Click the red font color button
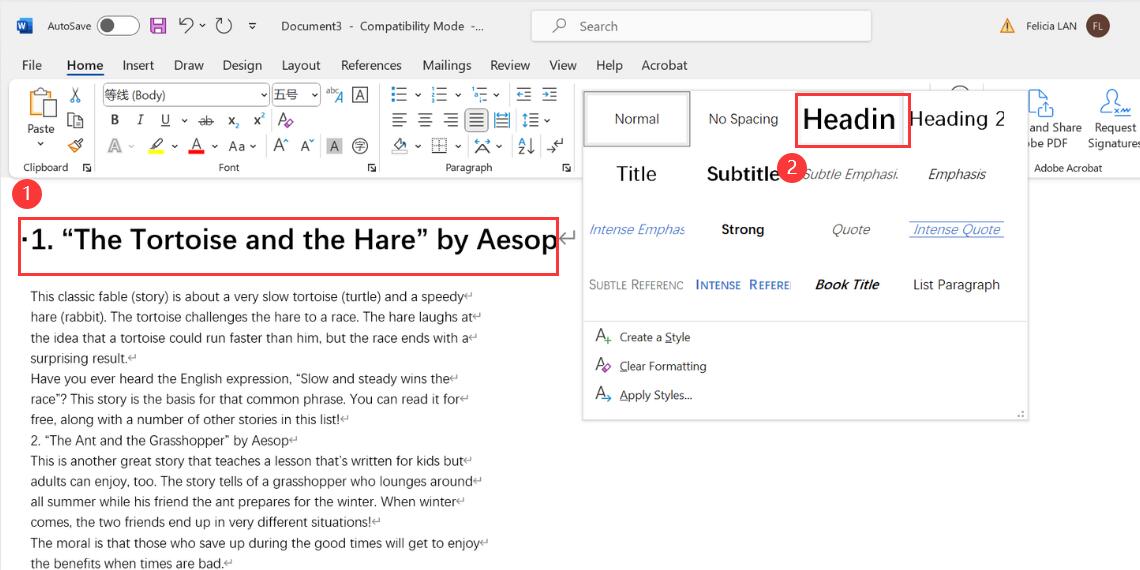Image resolution: width=1140 pixels, height=570 pixels. 196,146
